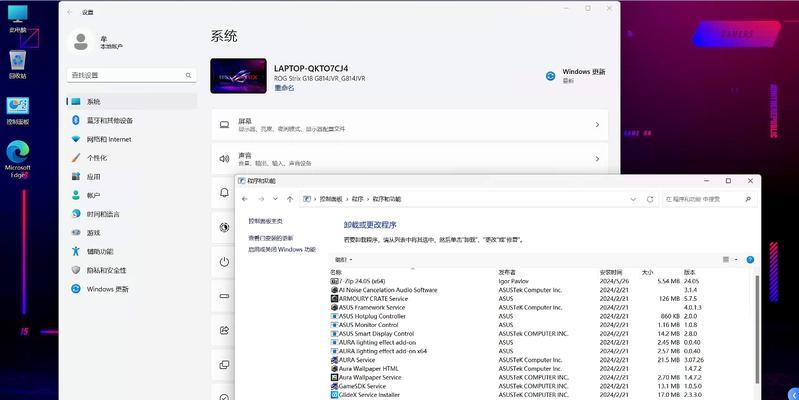Click the blue help icon in Programs window
Screen dimensions: 799x400
coord(750,260)
